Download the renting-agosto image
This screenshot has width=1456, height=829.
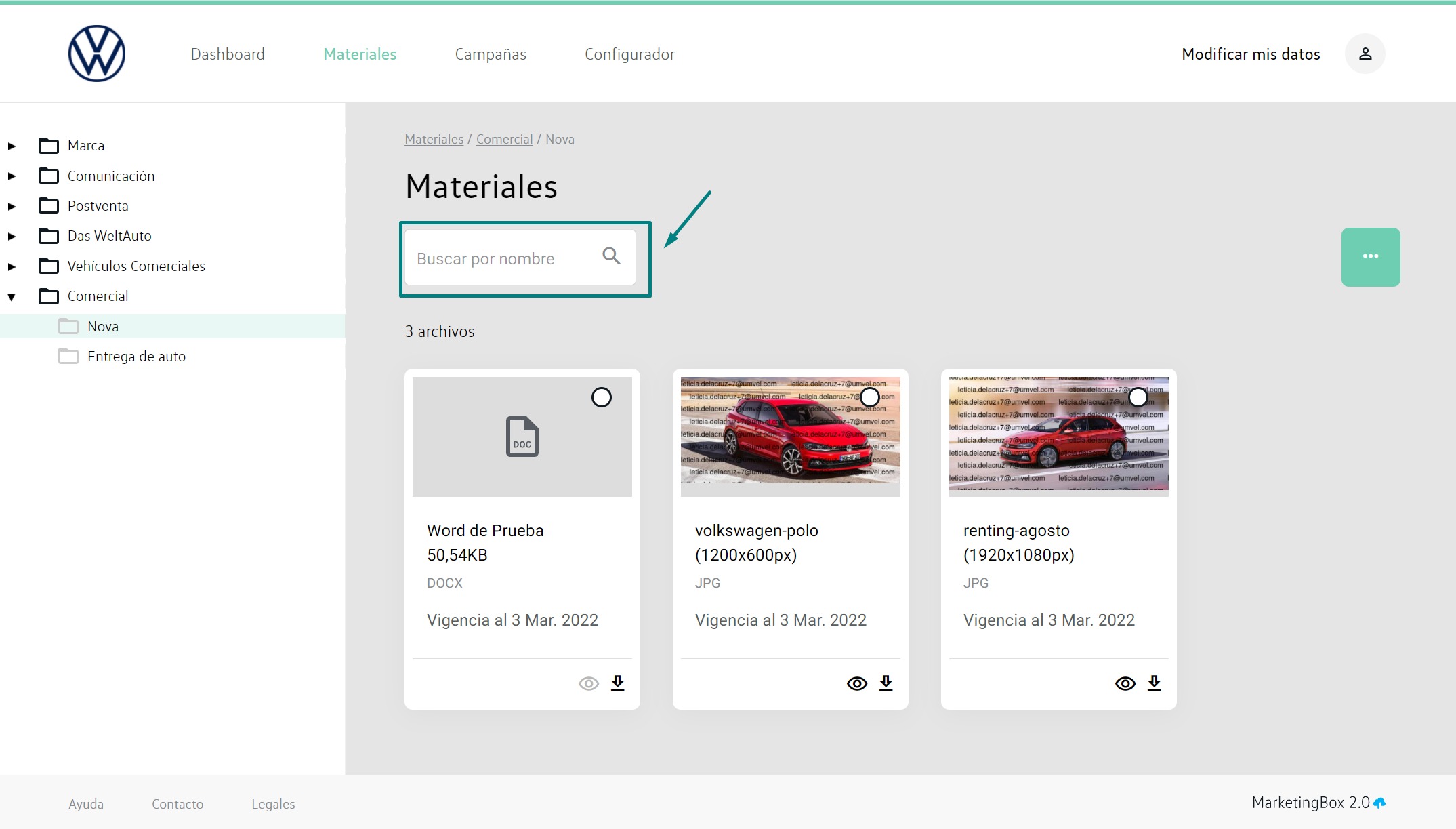pos(1154,683)
